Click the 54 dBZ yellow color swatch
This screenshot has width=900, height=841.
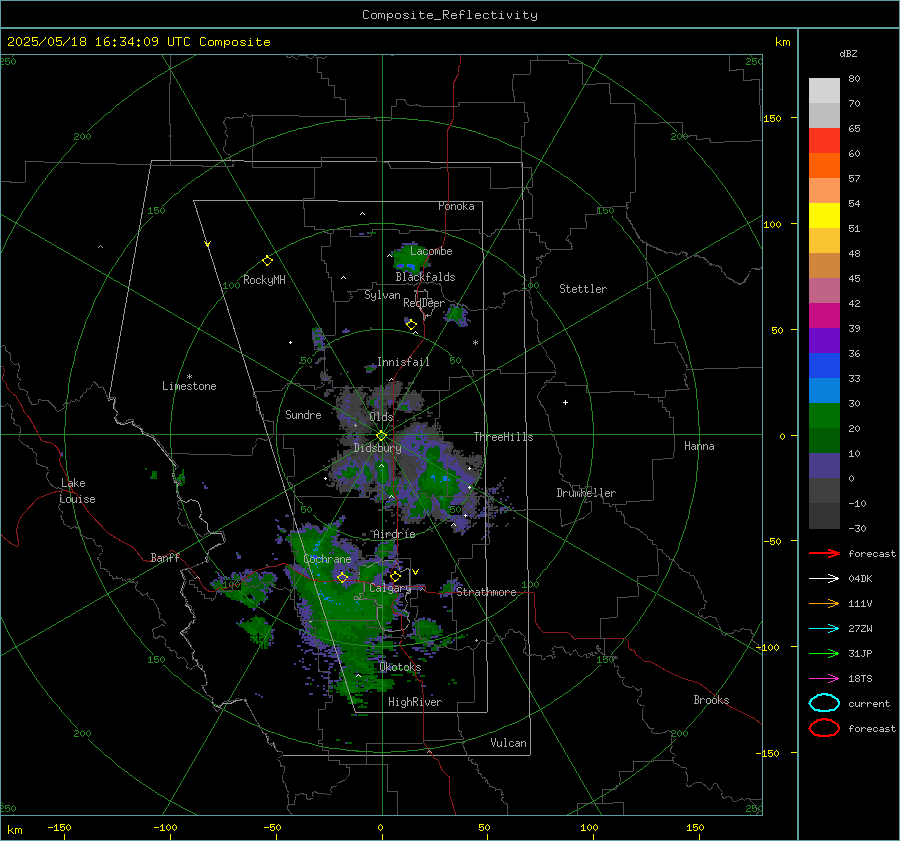(x=824, y=215)
